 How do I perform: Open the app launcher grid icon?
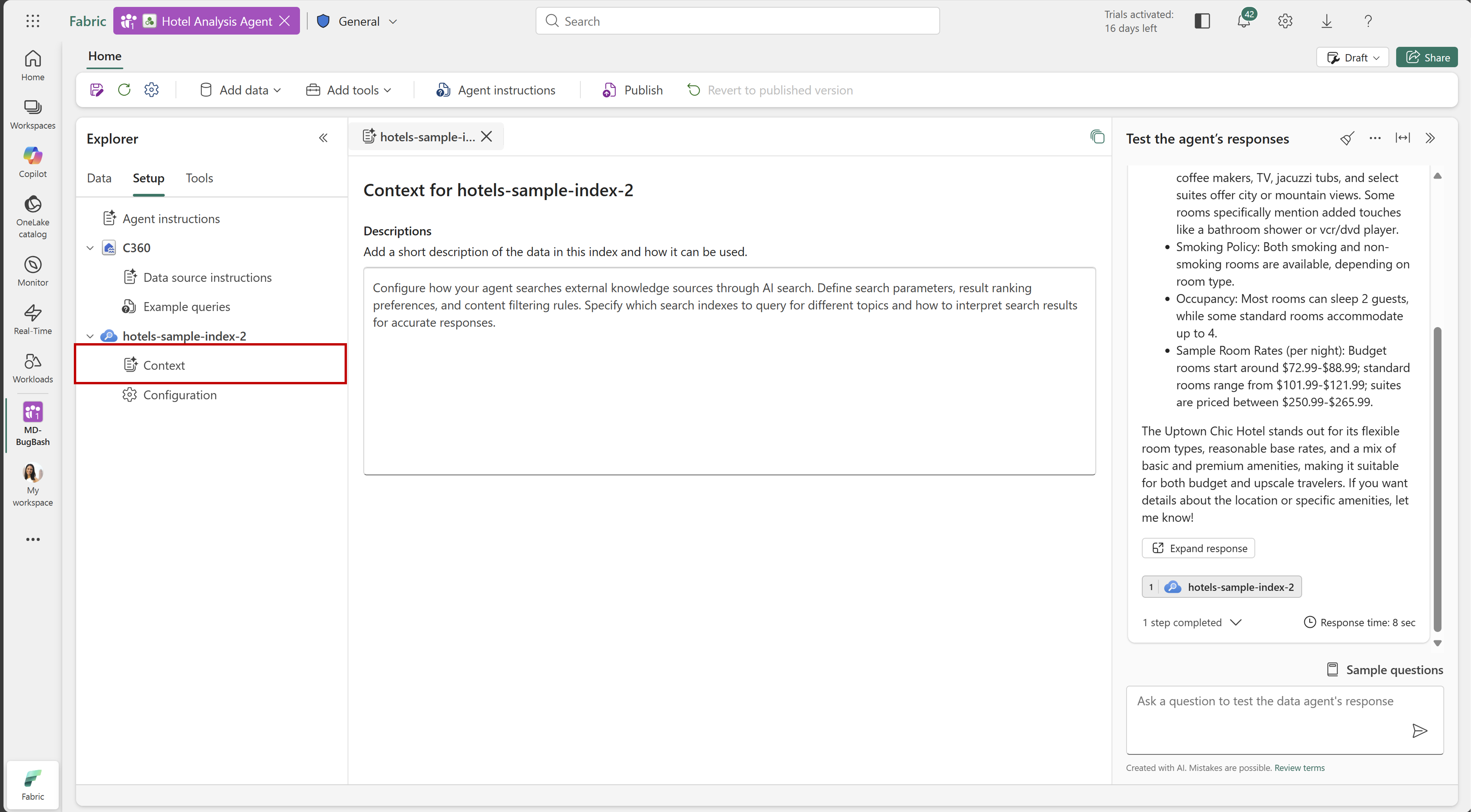[32, 21]
